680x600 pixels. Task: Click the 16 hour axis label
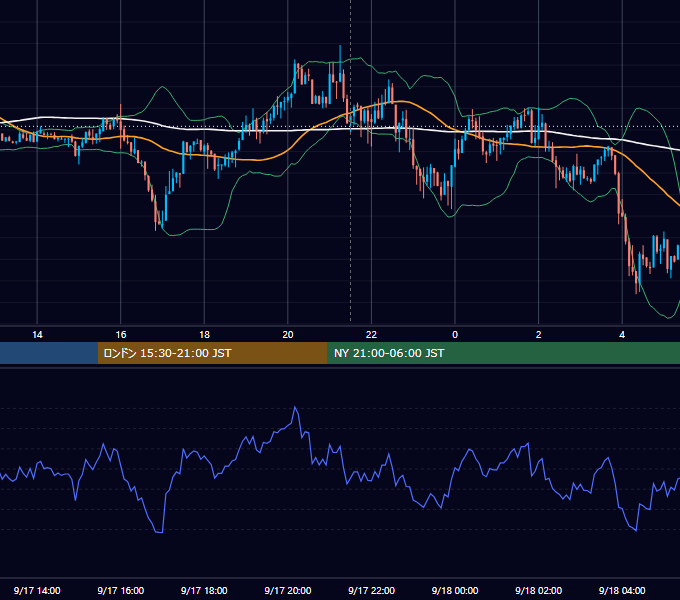click(x=121, y=335)
